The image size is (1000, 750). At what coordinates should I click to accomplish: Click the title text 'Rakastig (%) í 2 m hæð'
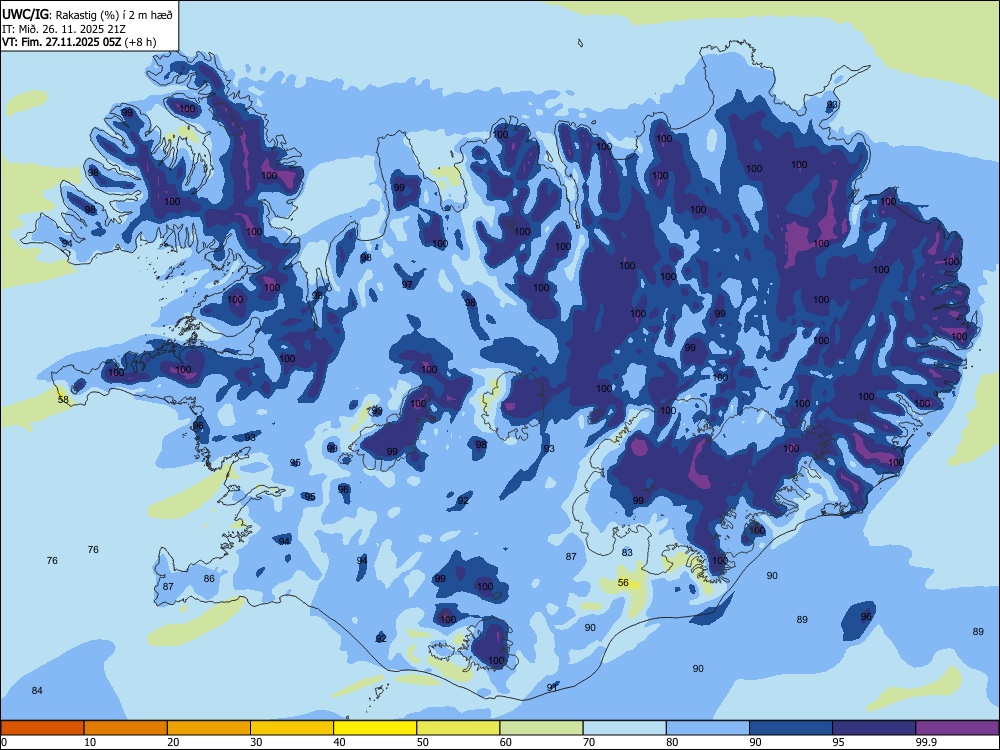(114, 15)
